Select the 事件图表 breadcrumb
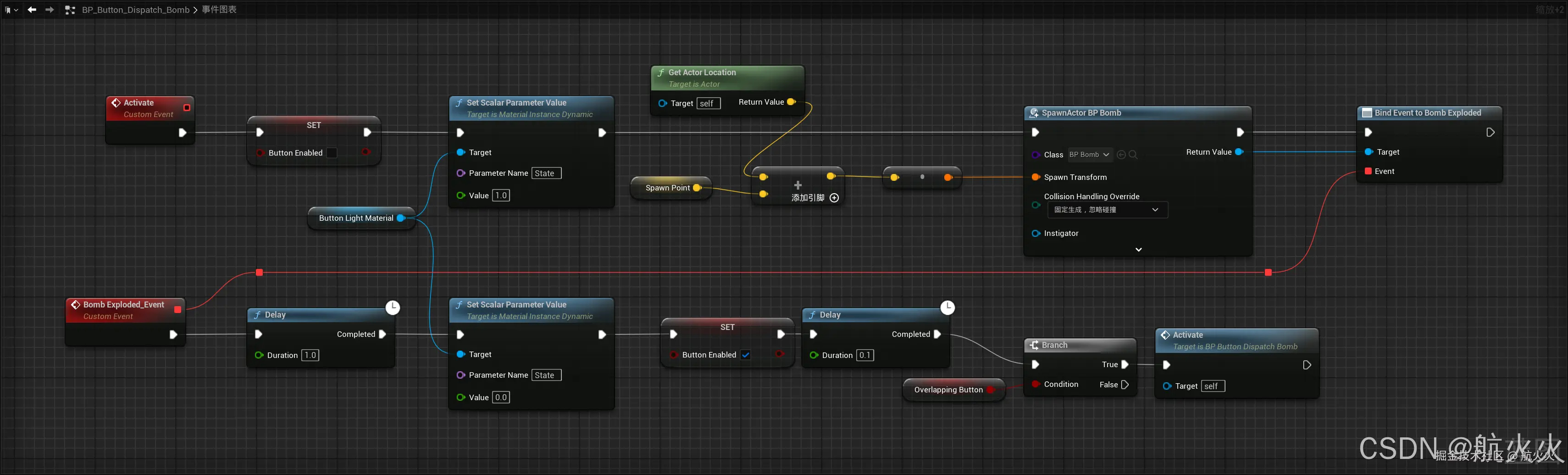This screenshot has width=1568, height=475. [x=219, y=10]
